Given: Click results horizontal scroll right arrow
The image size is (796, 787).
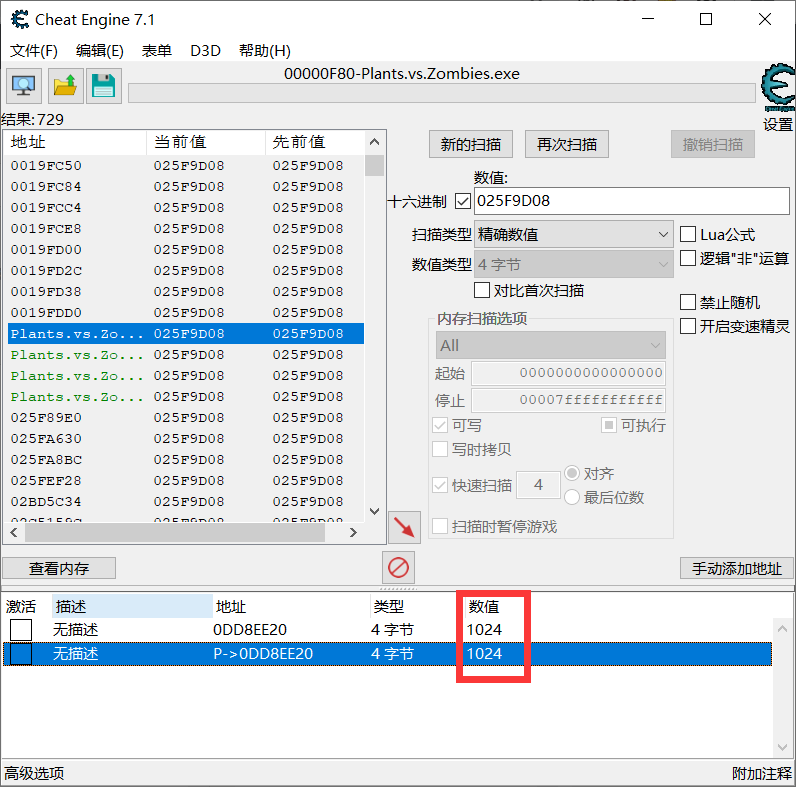Looking at the screenshot, I should tap(353, 532).
